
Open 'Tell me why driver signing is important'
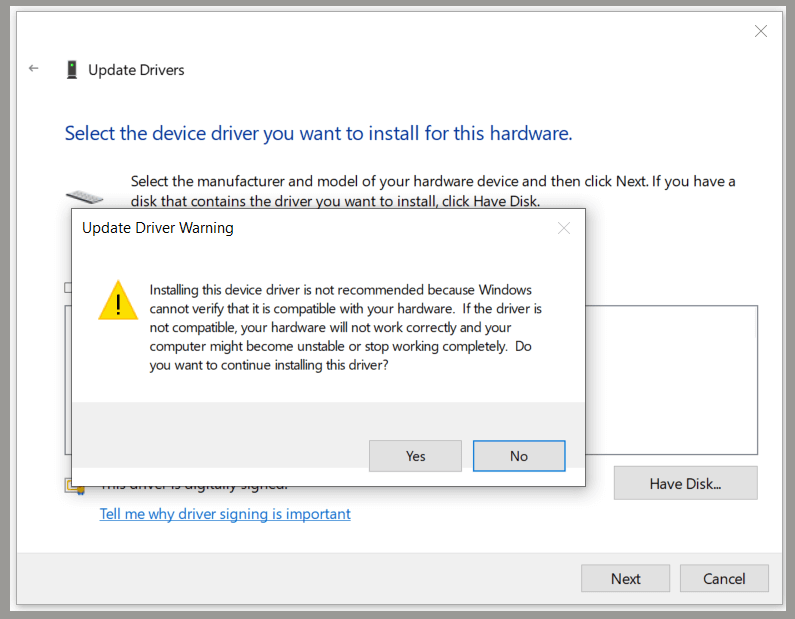(x=225, y=514)
